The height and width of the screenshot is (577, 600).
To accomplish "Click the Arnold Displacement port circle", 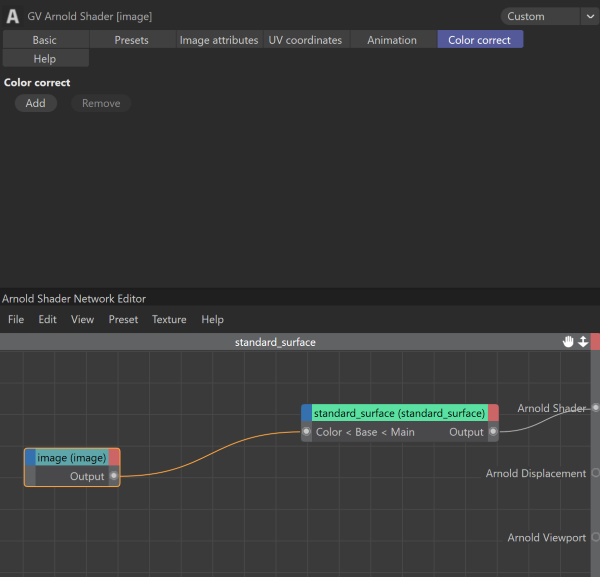I will (x=595, y=473).
